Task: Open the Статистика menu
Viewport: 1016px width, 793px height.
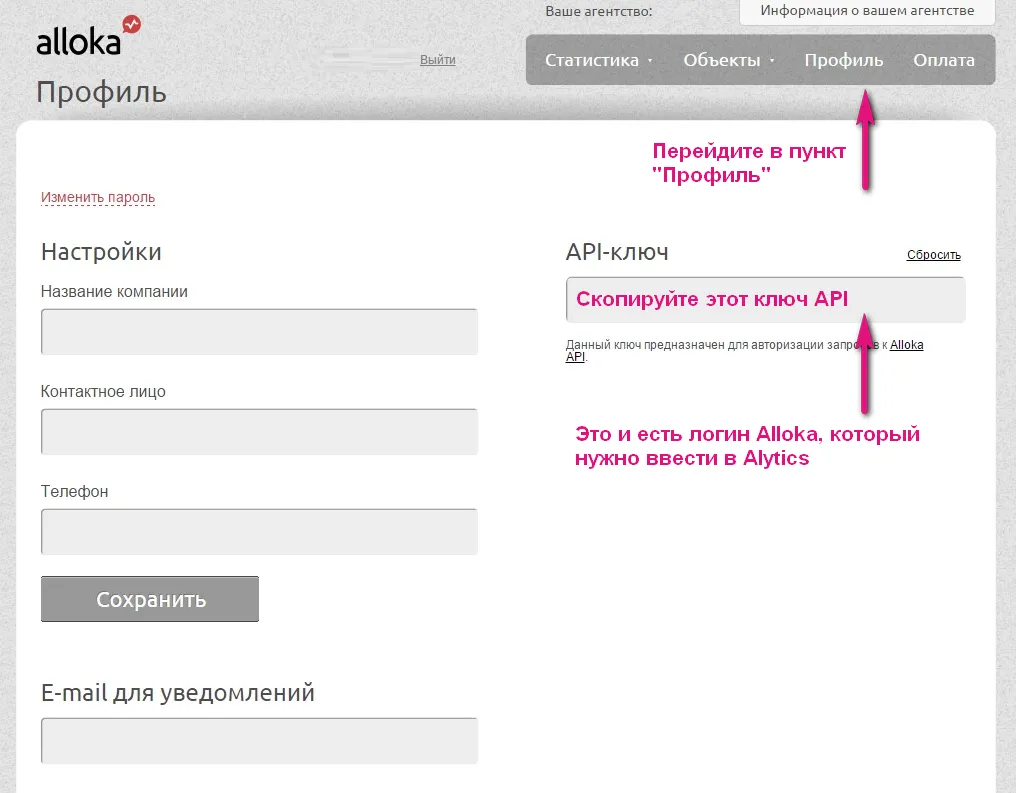Action: pos(598,60)
